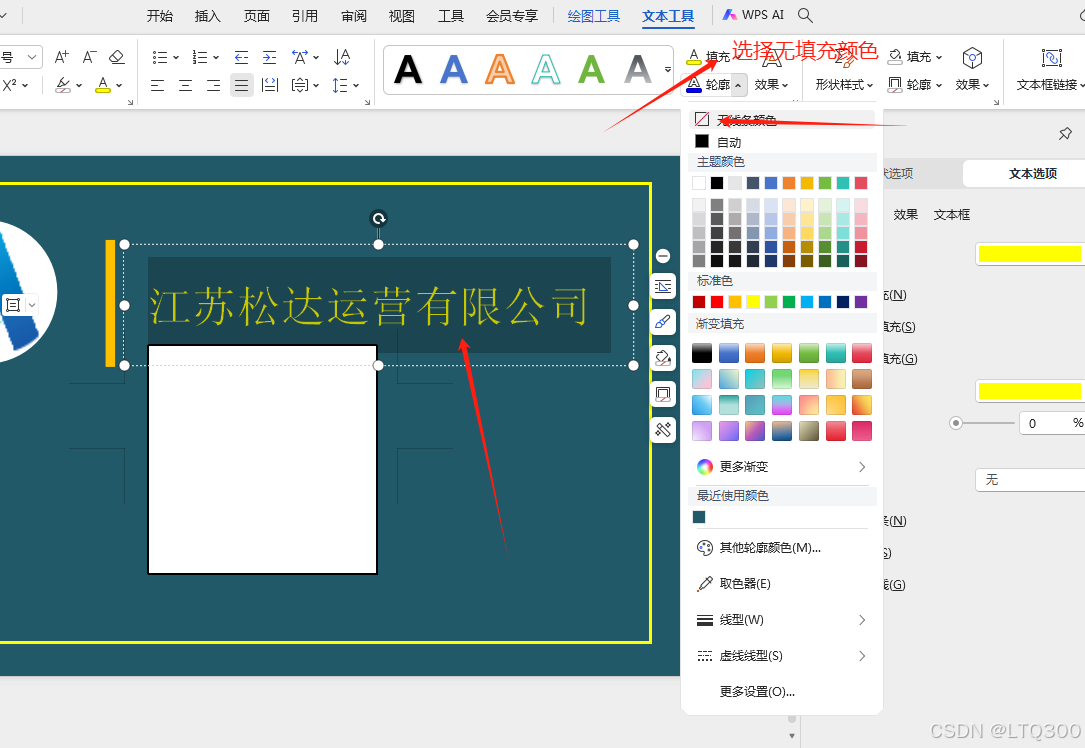Open the text outline (轮廓) dropdown arrow
The height and width of the screenshot is (748, 1085).
click(738, 85)
